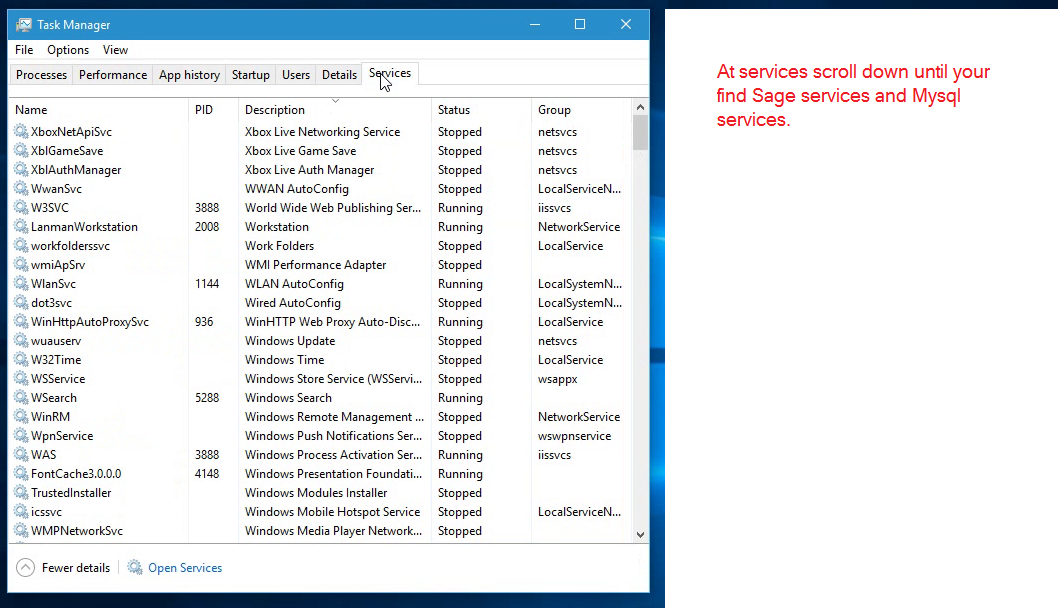
Task: Collapse view using Fewer details arrow
Action: tap(26, 568)
